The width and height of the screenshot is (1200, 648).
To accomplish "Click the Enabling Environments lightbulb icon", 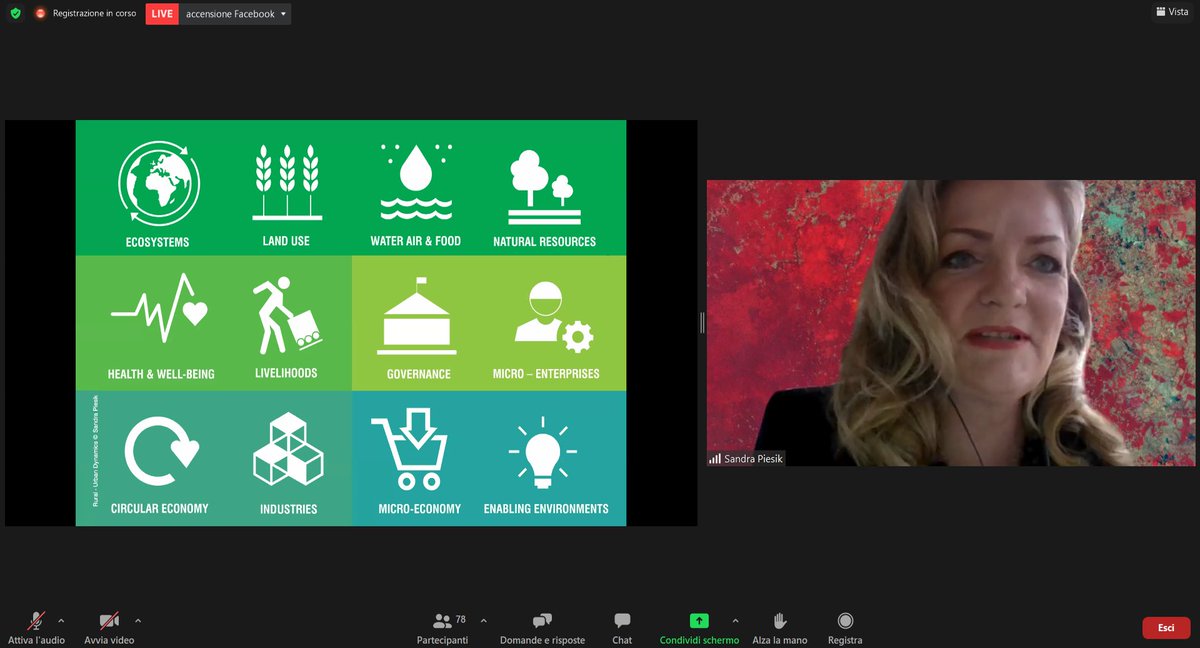I will [544, 453].
